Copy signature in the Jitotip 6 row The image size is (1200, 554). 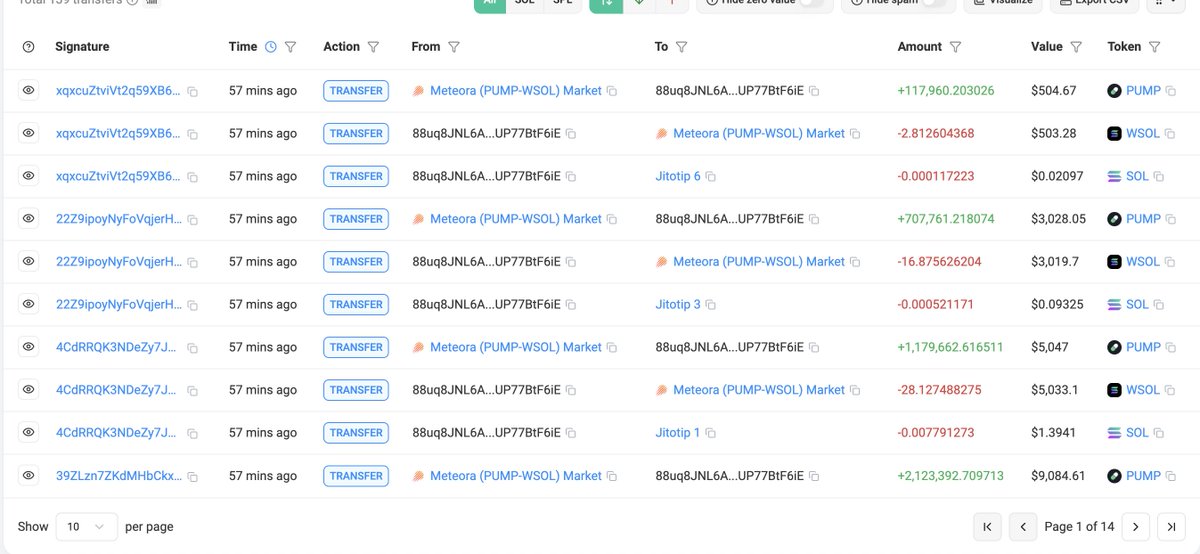click(193, 177)
